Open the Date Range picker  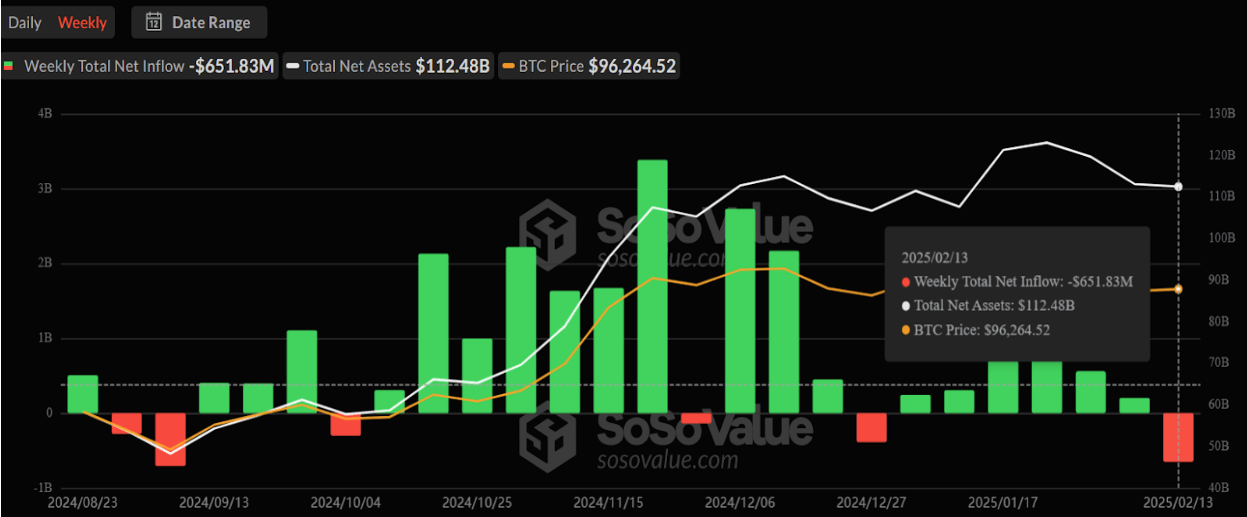pyautogui.click(x=199, y=22)
